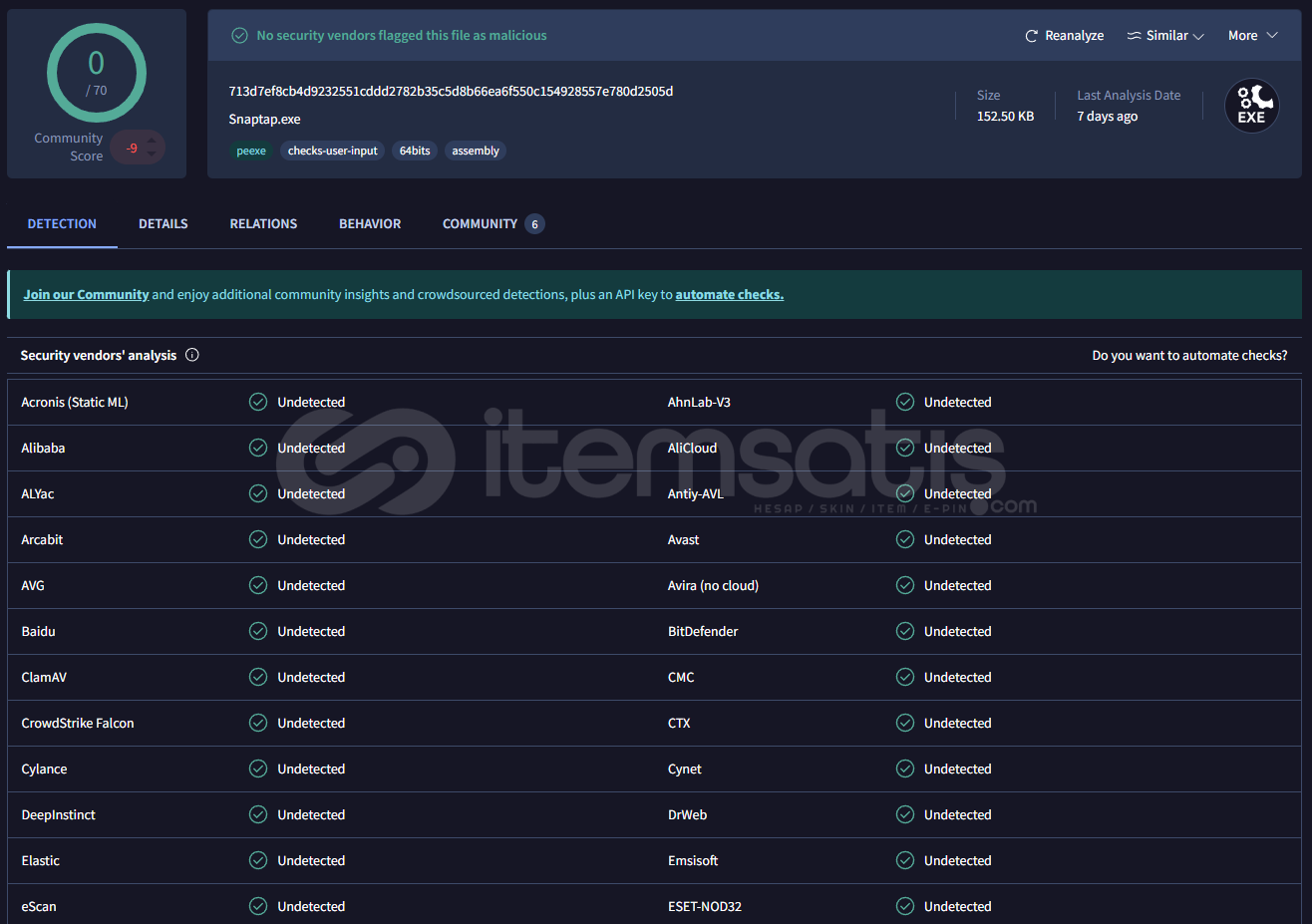Click the Snaptap.exe file name

[264, 120]
